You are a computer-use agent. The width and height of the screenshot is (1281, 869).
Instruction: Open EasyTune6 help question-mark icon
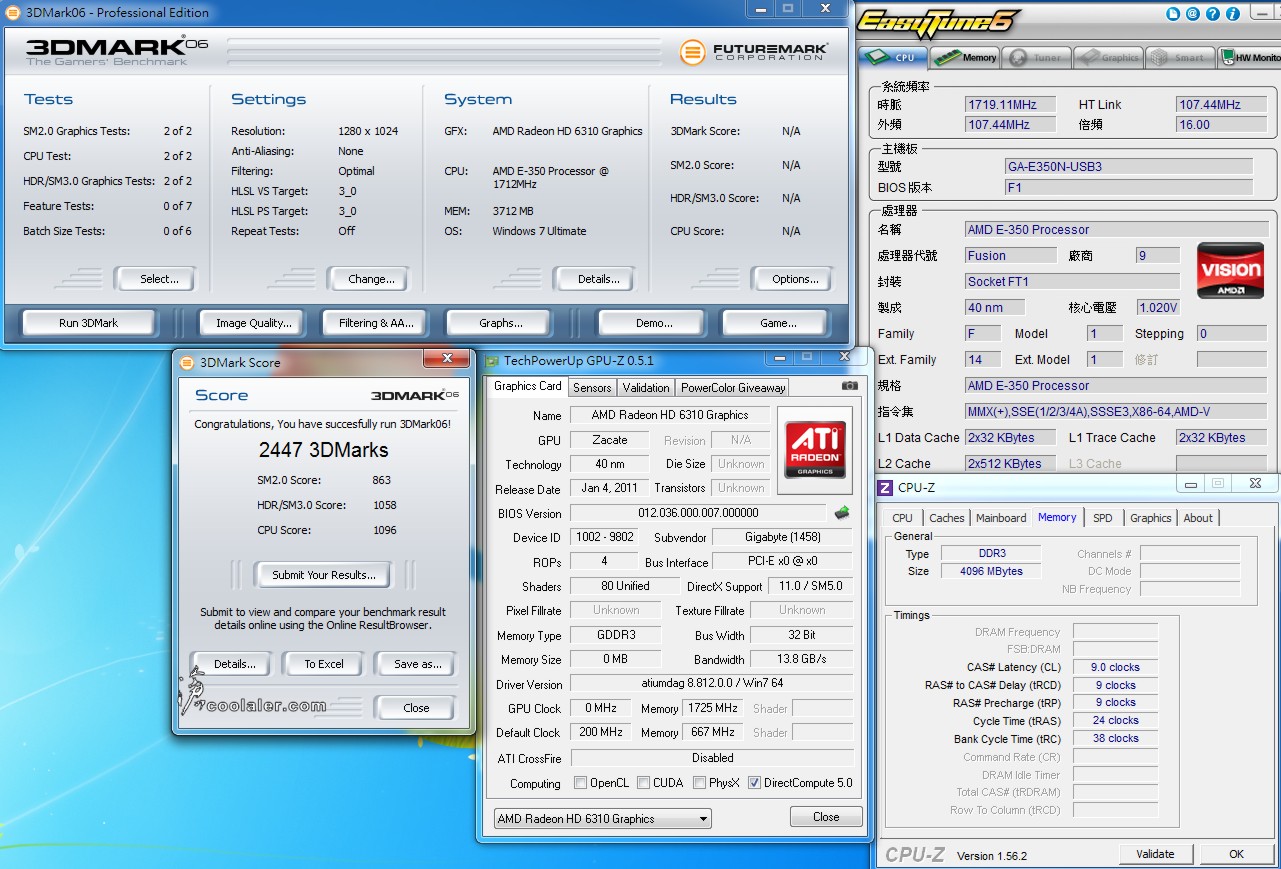pyautogui.click(x=1211, y=14)
